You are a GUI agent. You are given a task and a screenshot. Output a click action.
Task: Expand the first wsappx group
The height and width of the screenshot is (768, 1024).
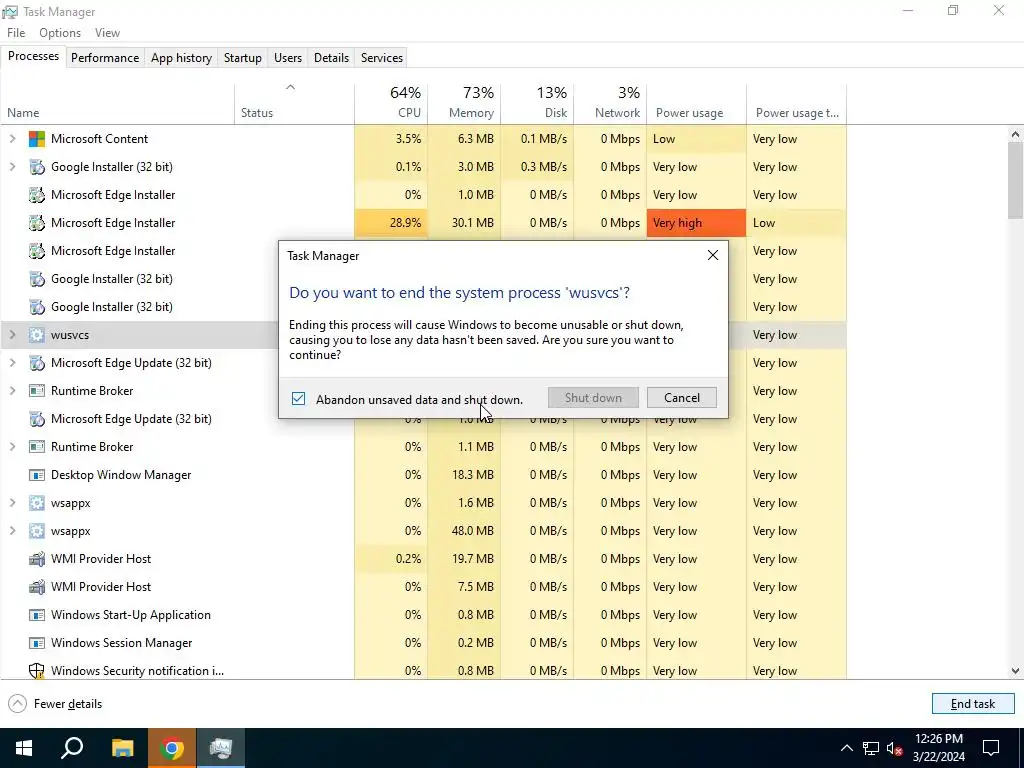tap(12, 503)
